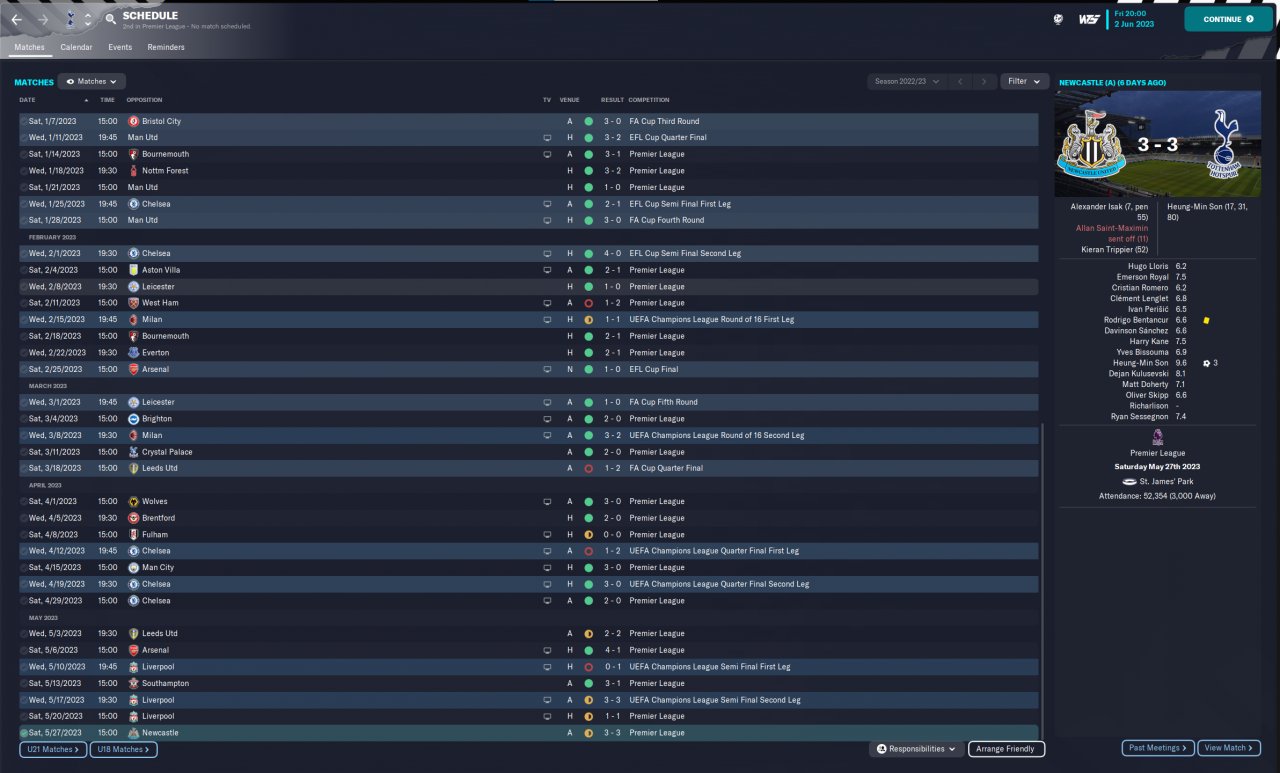Click the Bournemouth badge on 1/14/2023 row
Image resolution: width=1280 pixels, height=773 pixels.
point(134,154)
